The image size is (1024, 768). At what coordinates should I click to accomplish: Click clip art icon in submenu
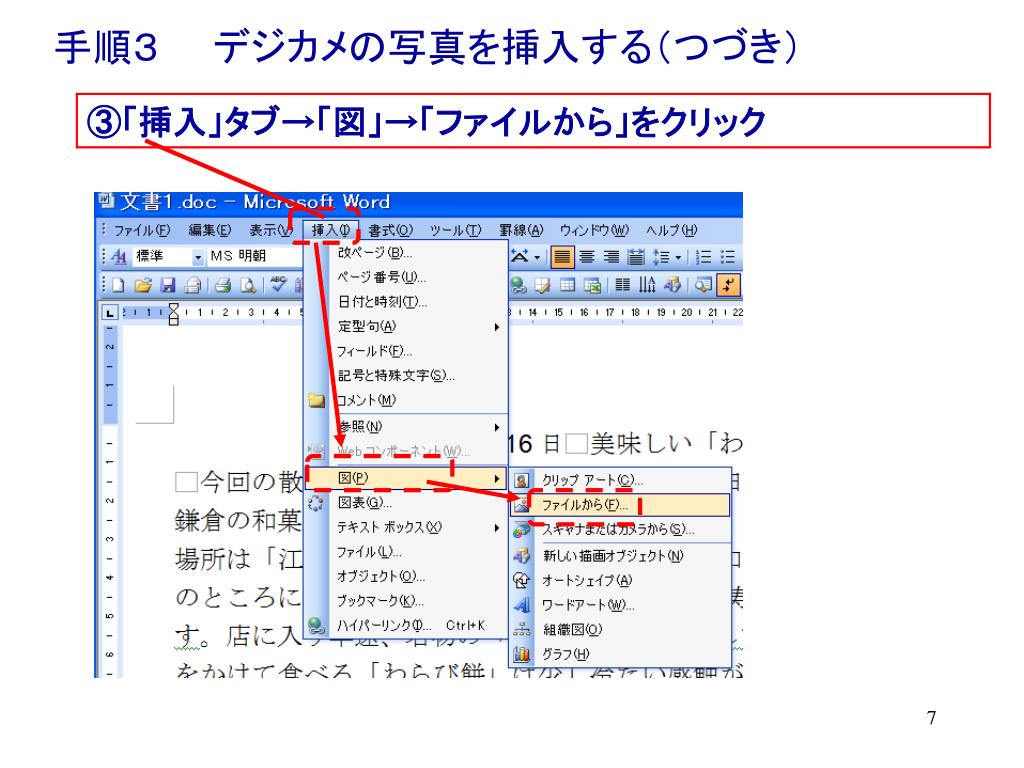point(521,481)
